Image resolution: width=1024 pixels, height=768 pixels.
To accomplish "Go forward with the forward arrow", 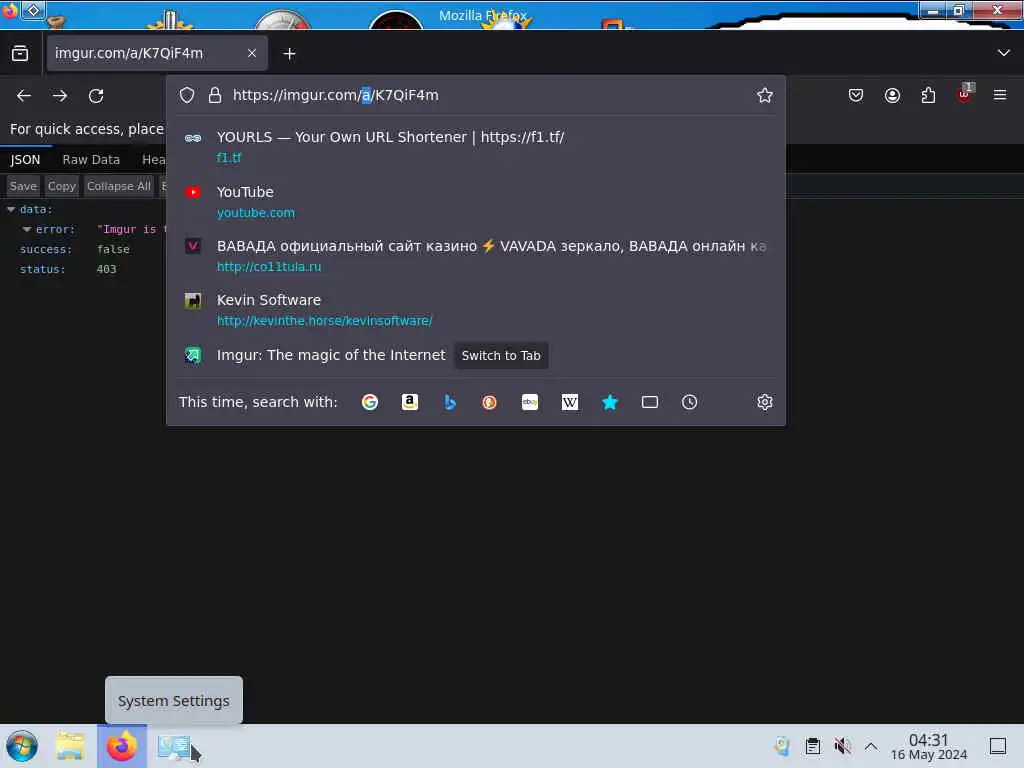I will click(60, 96).
